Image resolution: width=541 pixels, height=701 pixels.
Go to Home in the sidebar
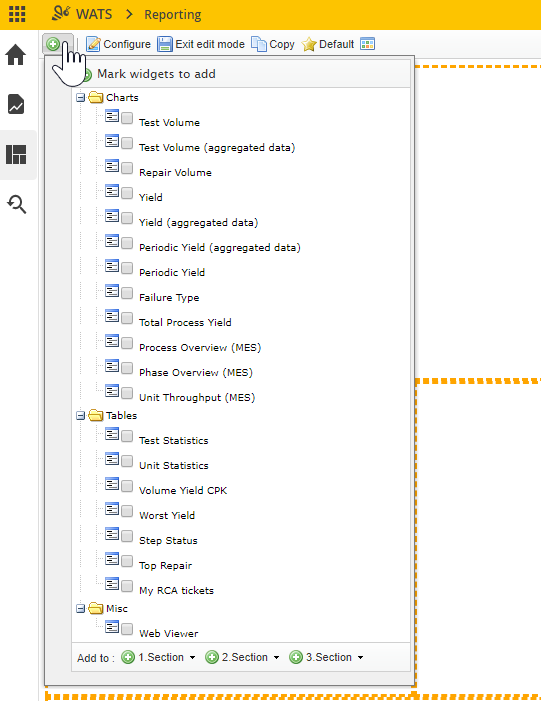tap(16, 55)
